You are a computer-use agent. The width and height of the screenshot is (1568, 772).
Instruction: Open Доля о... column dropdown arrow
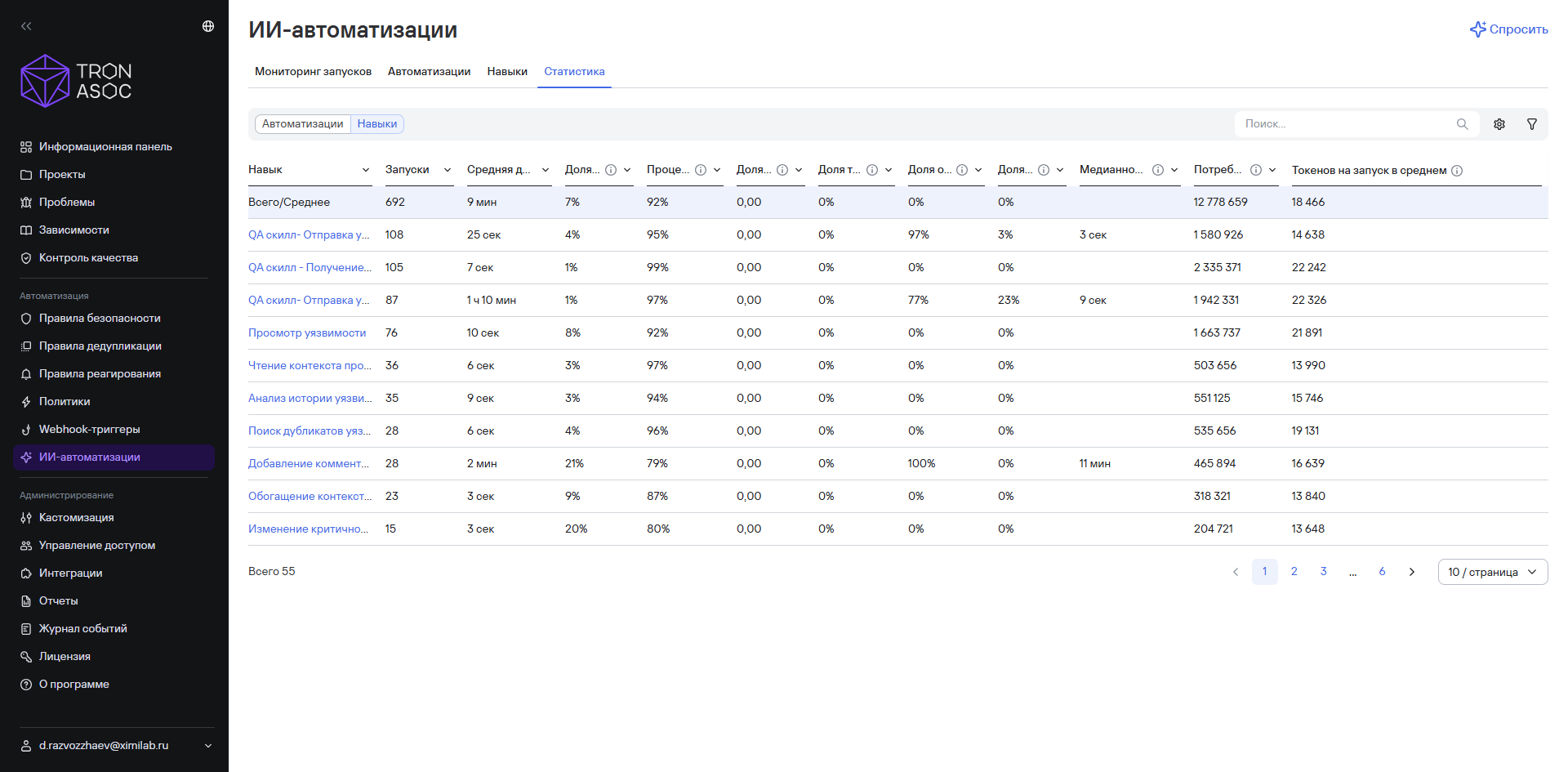pyautogui.click(x=978, y=170)
